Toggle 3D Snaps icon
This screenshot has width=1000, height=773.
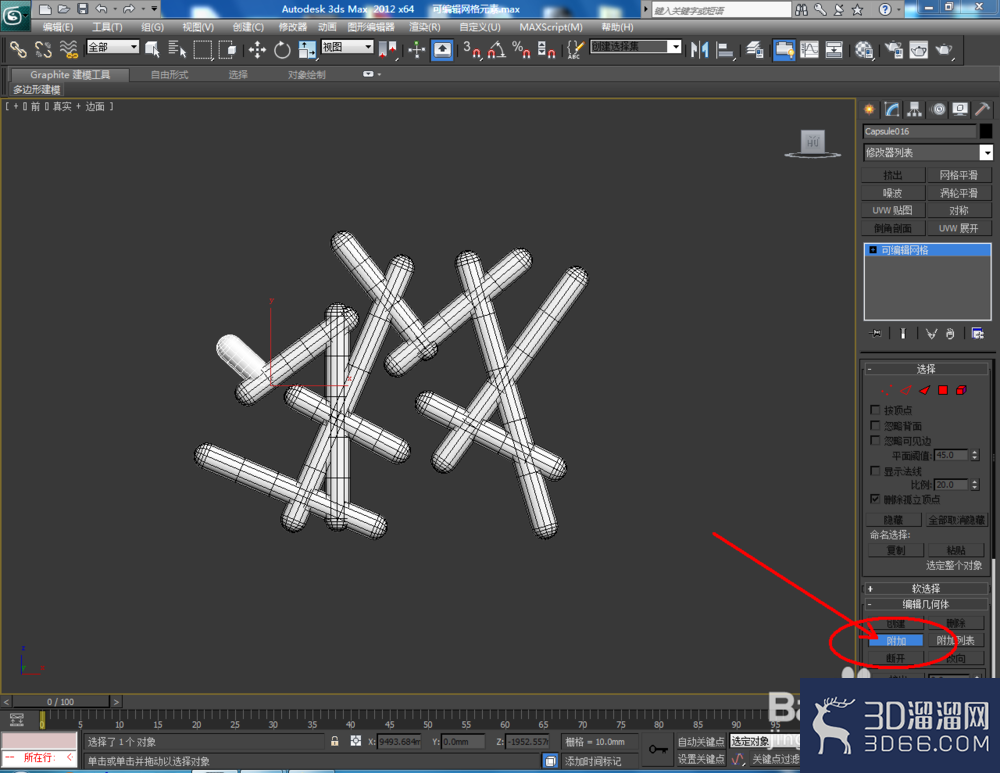pos(471,50)
